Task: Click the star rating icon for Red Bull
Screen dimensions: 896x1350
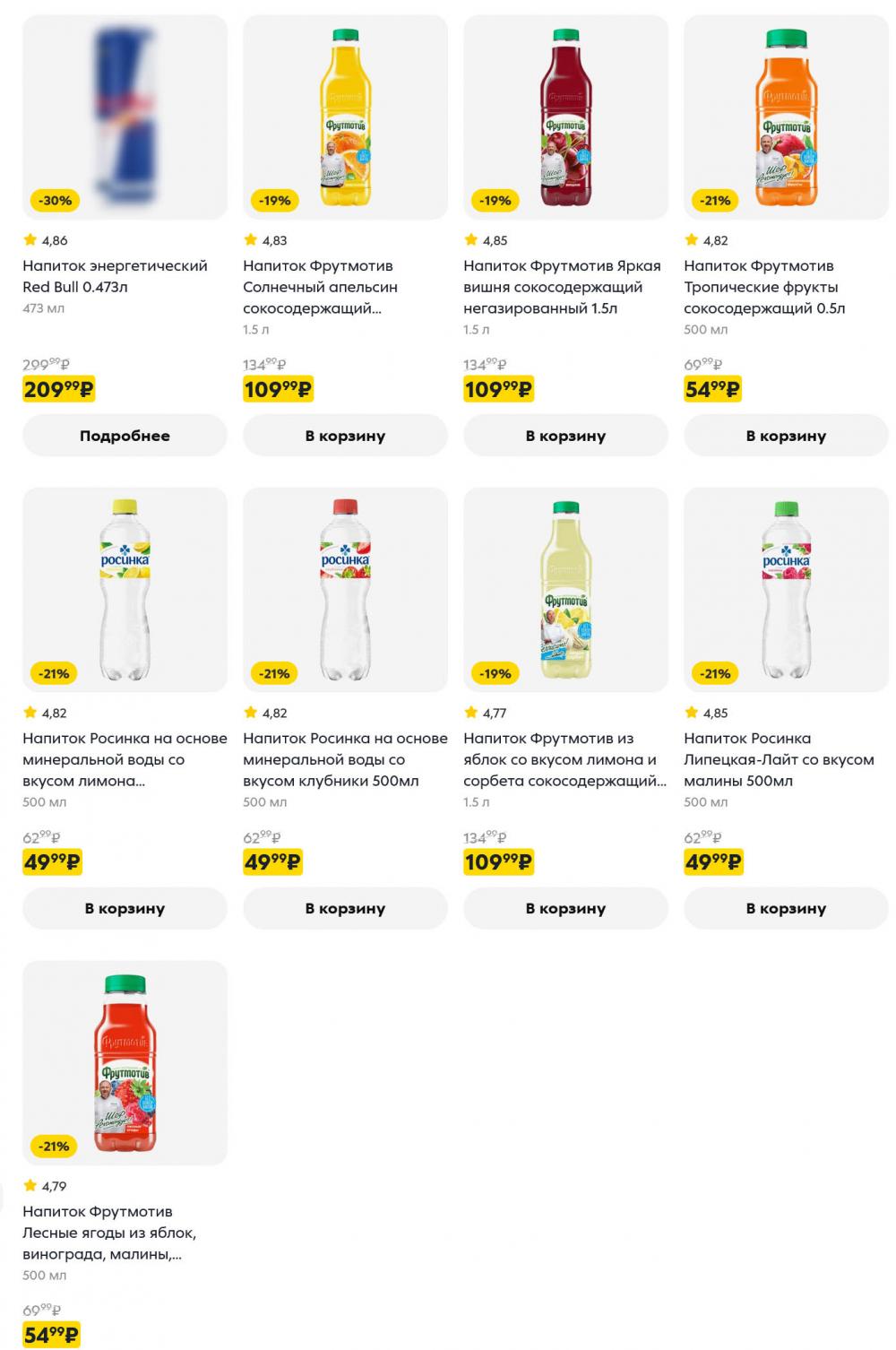Action: pyautogui.click(x=28, y=238)
